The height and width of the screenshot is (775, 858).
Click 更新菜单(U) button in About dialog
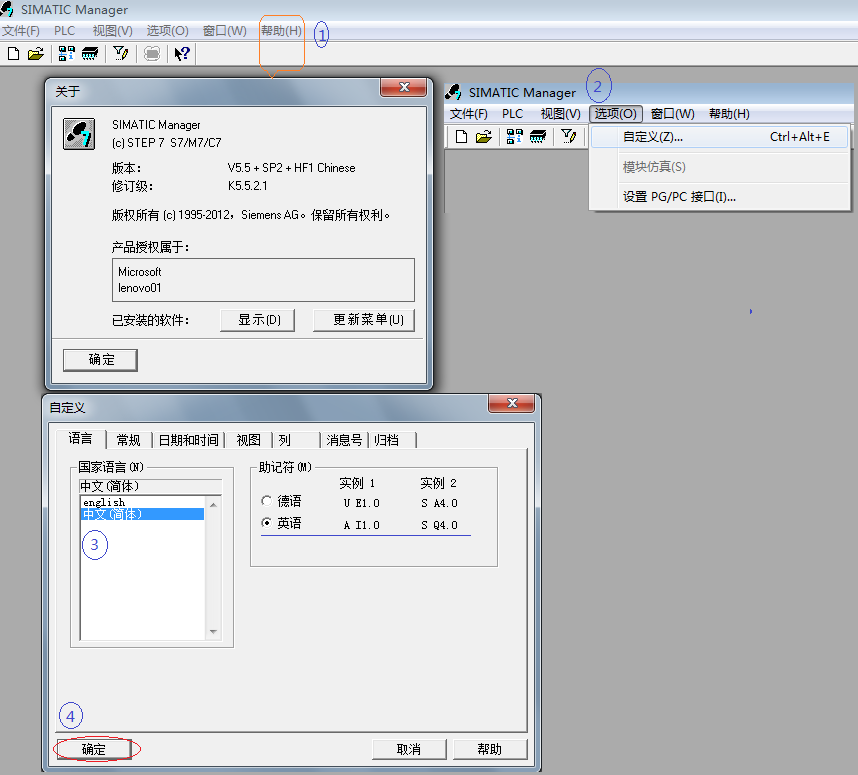[x=364, y=320]
